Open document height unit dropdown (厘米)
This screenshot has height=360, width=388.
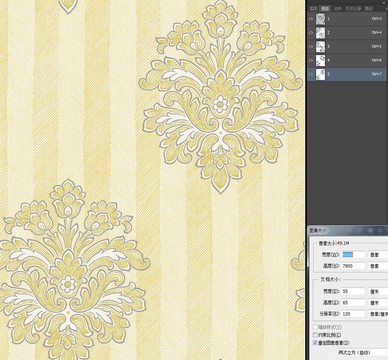click(x=378, y=303)
